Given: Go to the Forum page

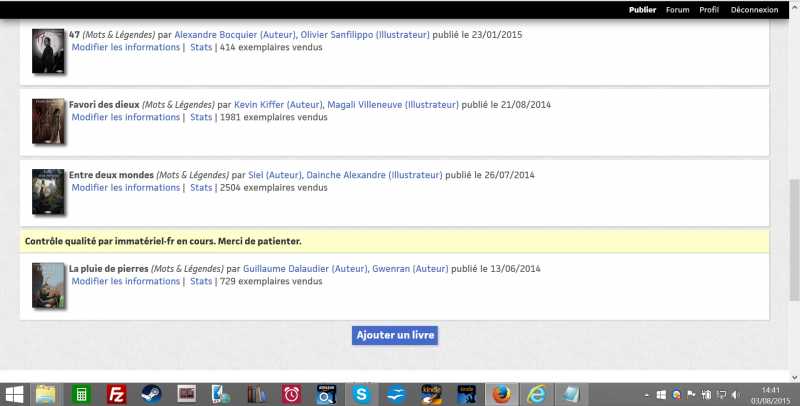Looking at the screenshot, I should point(677,10).
